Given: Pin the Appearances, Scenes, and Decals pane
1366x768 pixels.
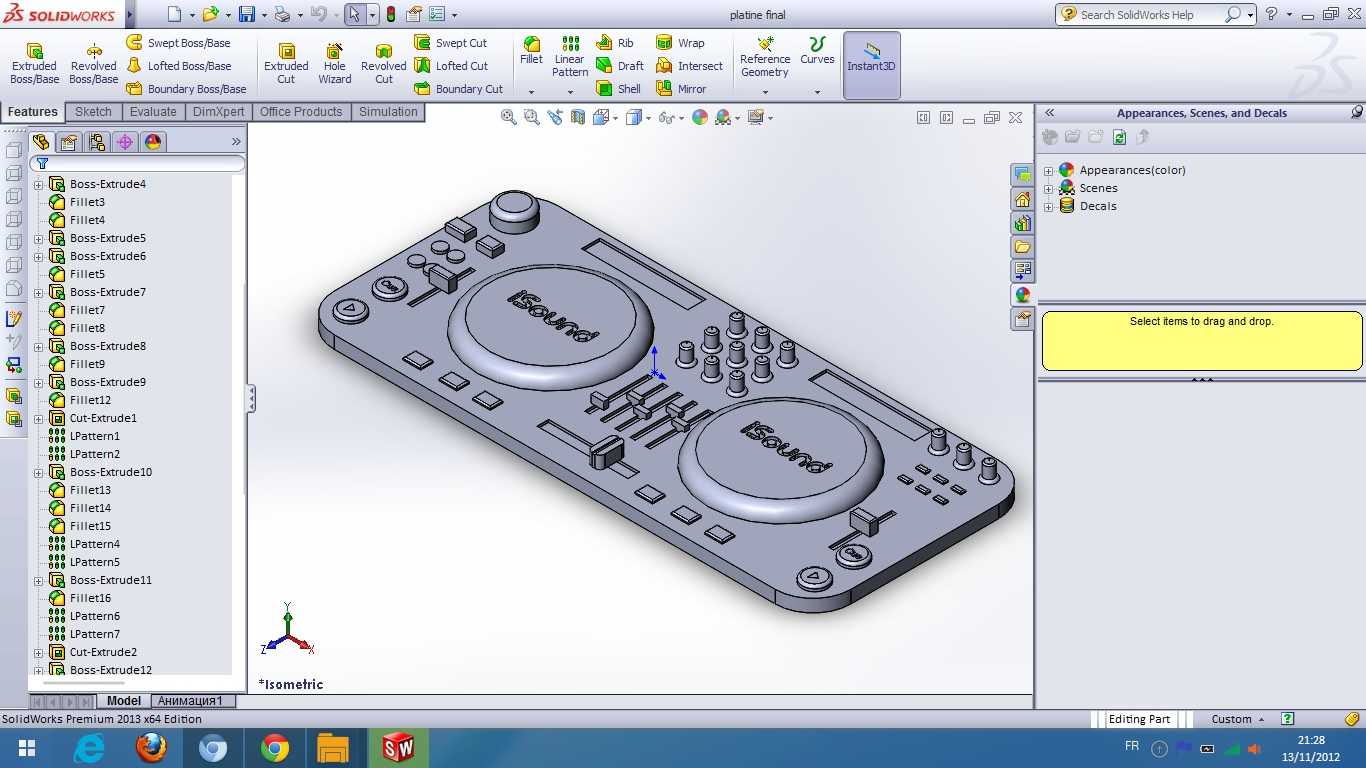Looking at the screenshot, I should (1357, 113).
